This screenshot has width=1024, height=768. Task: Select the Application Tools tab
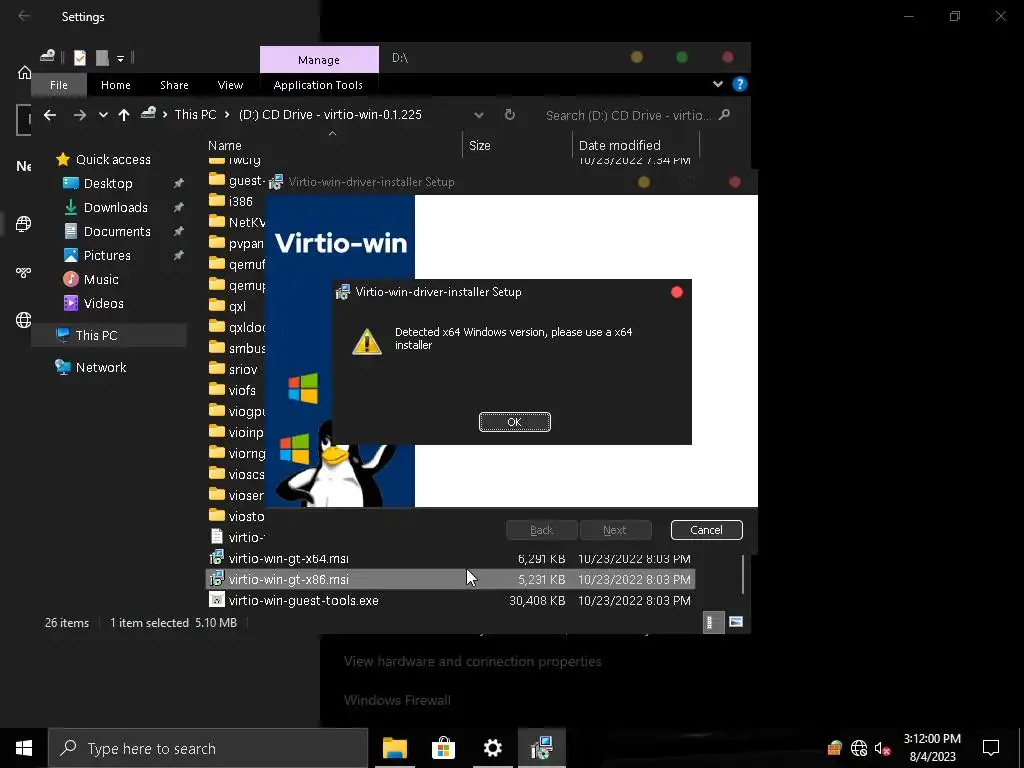click(318, 85)
